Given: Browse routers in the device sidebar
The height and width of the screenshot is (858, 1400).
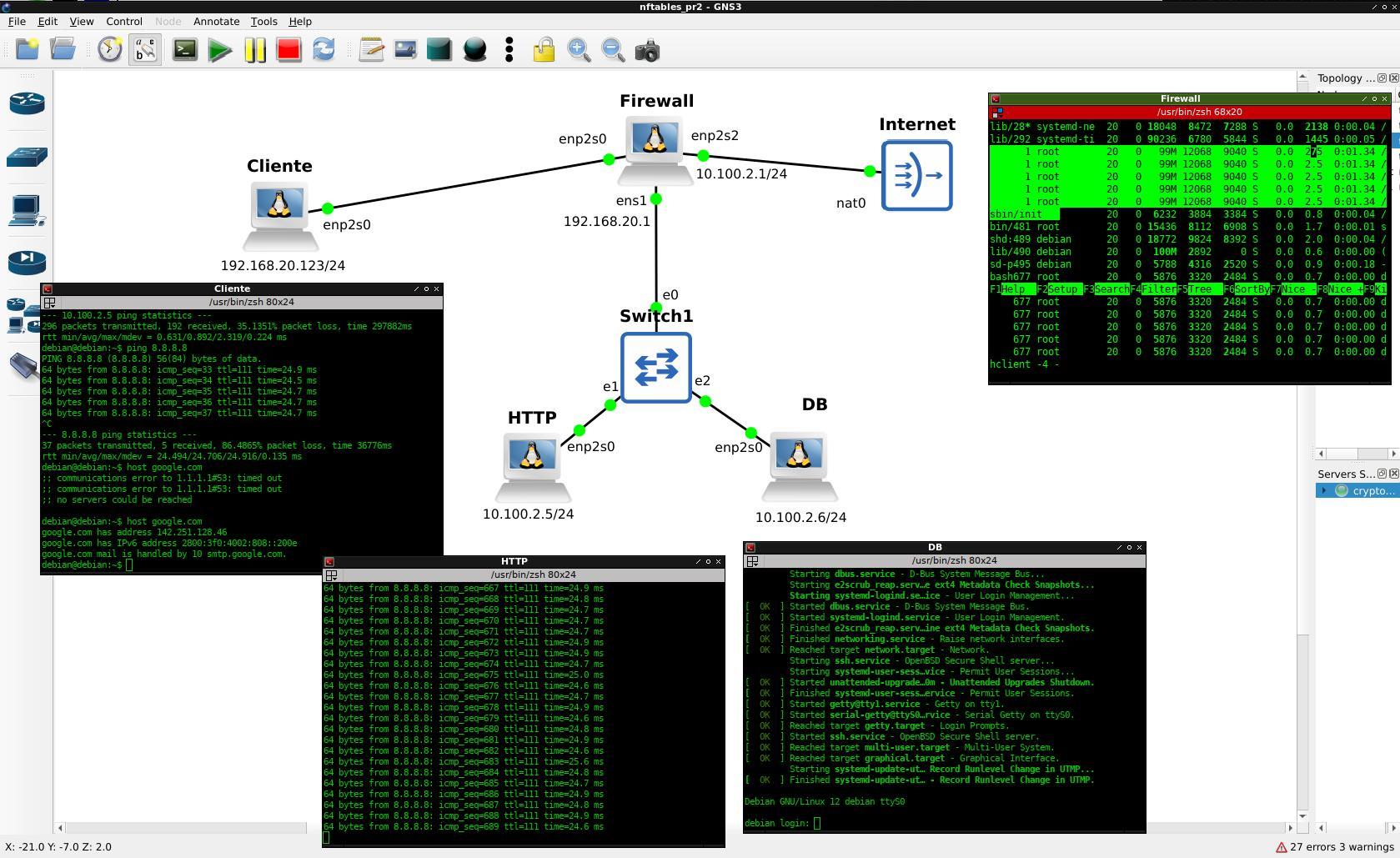Looking at the screenshot, I should coord(27,103).
